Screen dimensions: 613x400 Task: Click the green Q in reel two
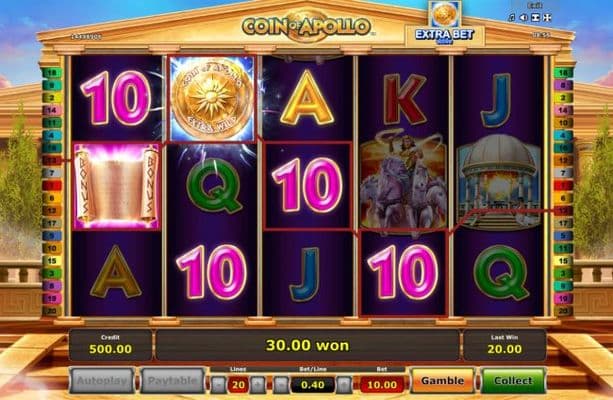(x=213, y=185)
